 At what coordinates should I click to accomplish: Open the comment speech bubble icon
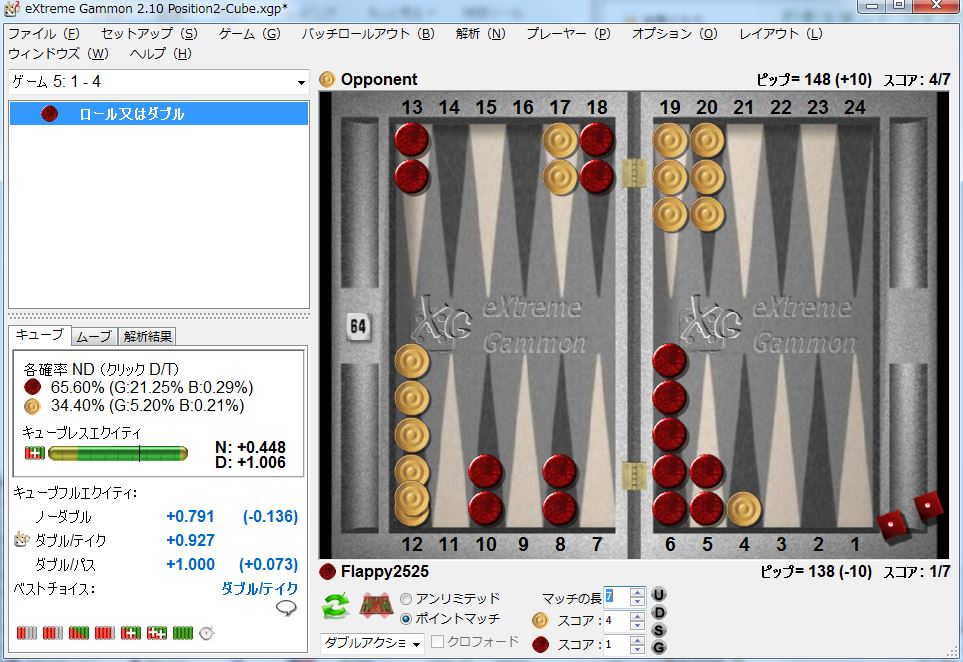coord(286,608)
